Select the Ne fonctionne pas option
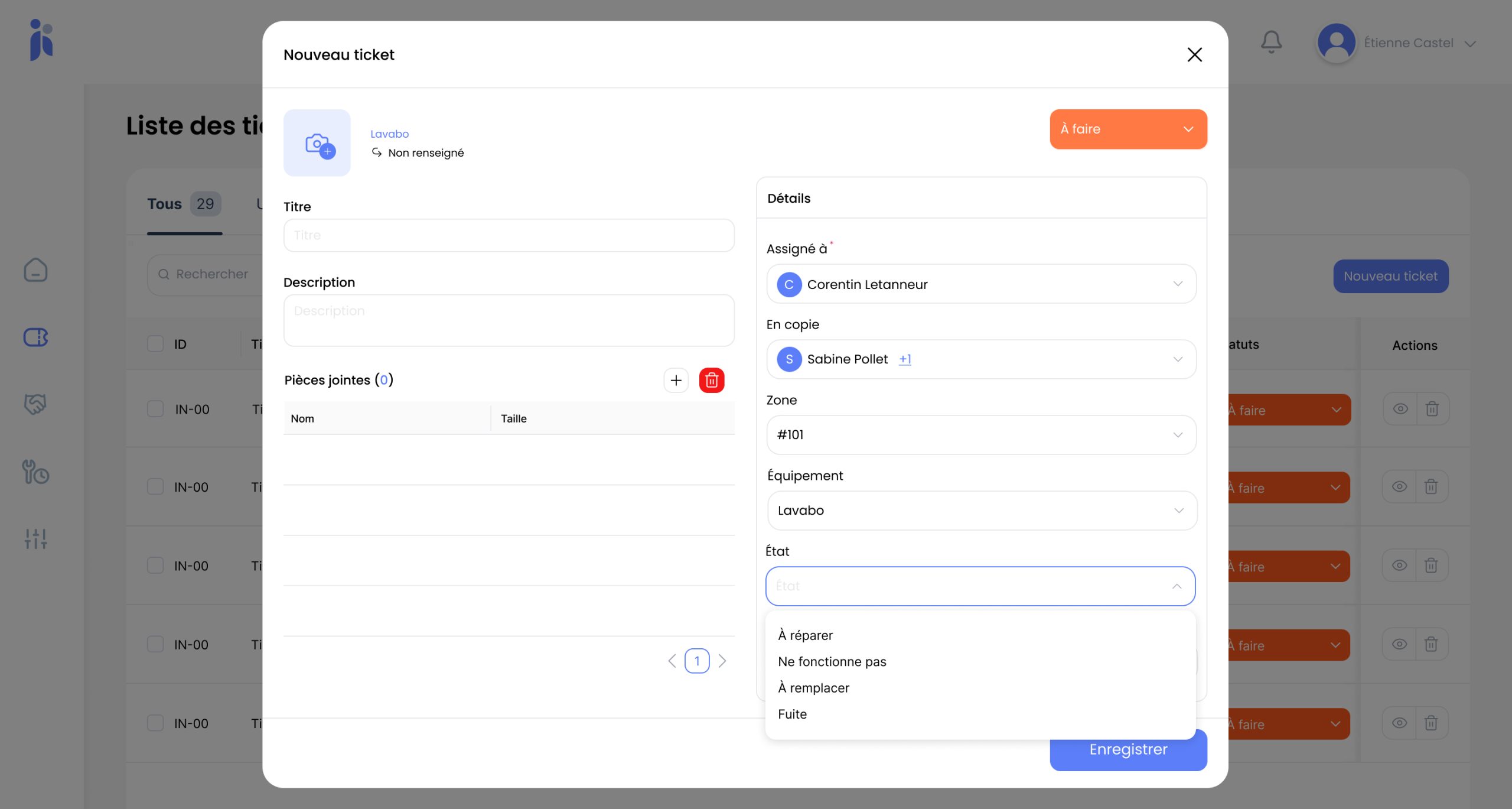Screen dimensions: 1512x809 [832, 661]
